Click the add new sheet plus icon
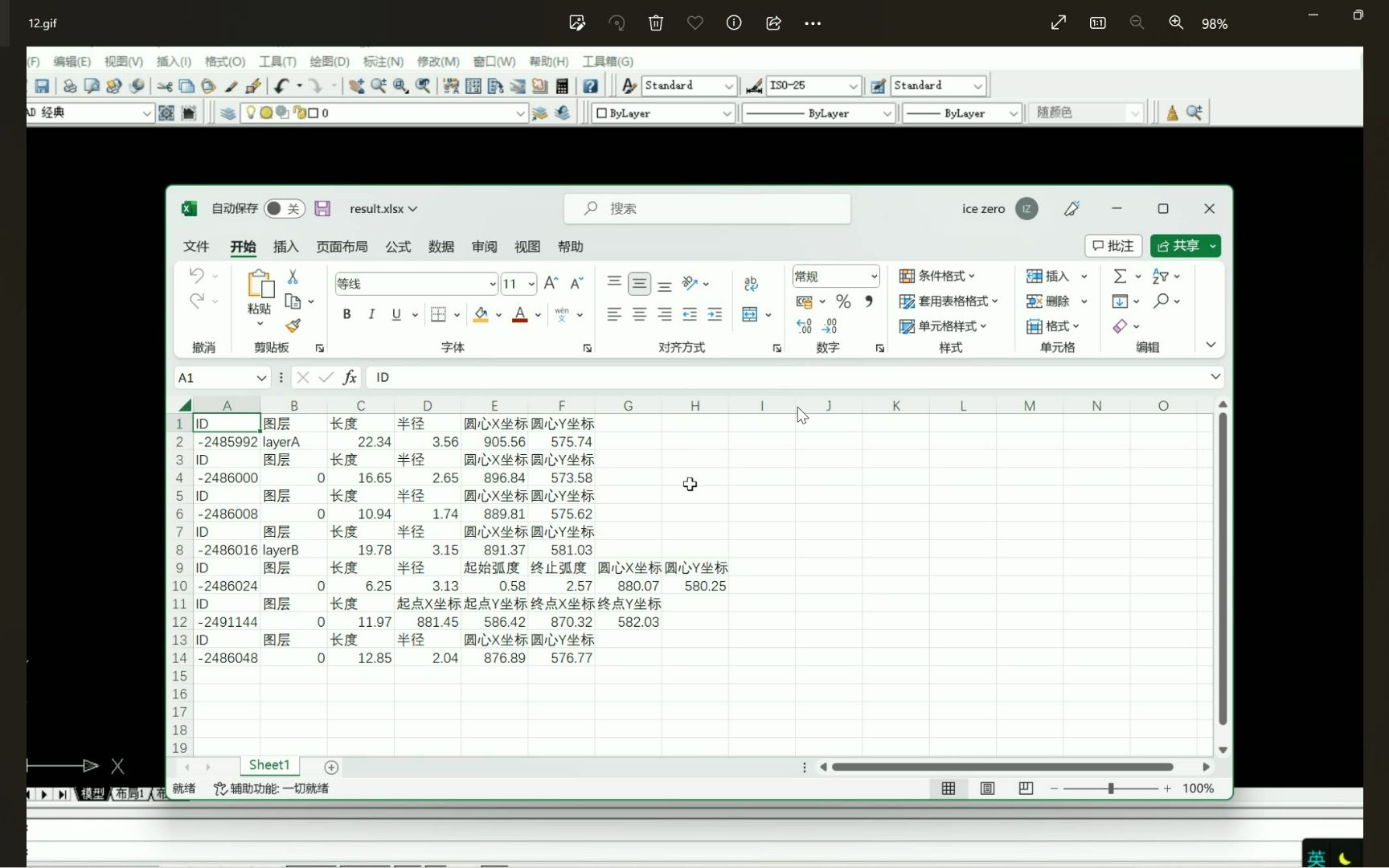The height and width of the screenshot is (868, 1389). coord(330,767)
